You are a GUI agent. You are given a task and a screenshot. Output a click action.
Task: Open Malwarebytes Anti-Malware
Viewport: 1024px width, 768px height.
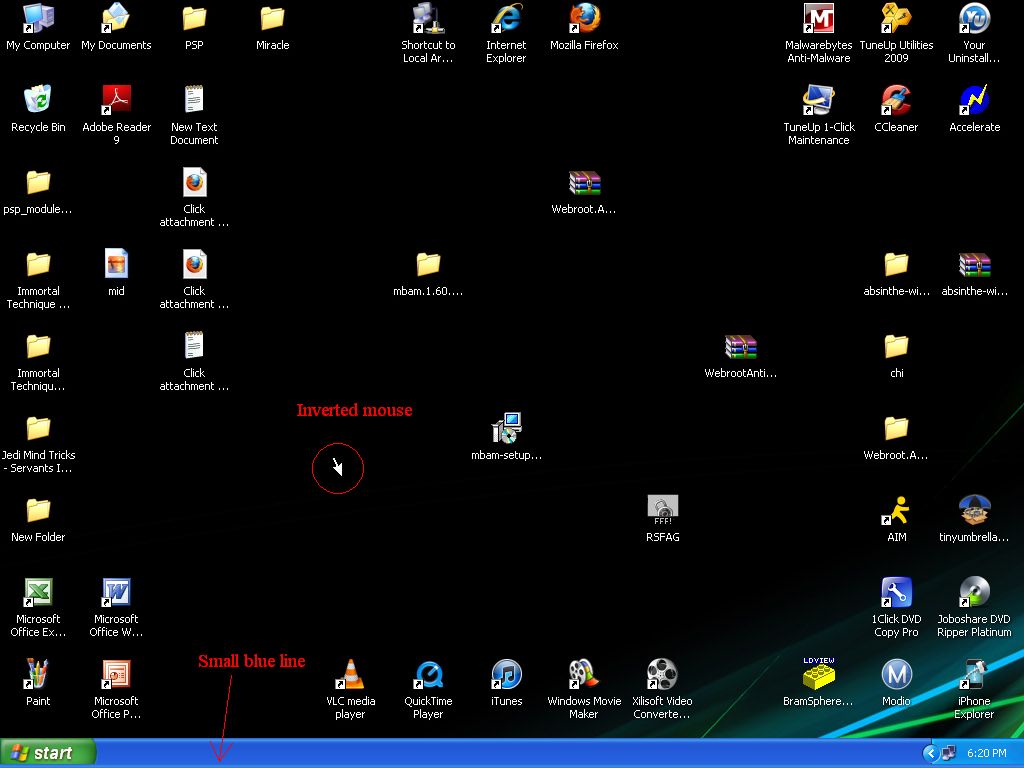pyautogui.click(x=819, y=20)
